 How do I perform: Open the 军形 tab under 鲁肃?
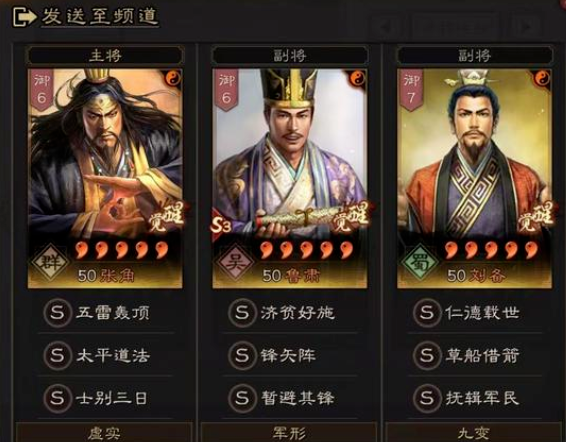[289, 433]
